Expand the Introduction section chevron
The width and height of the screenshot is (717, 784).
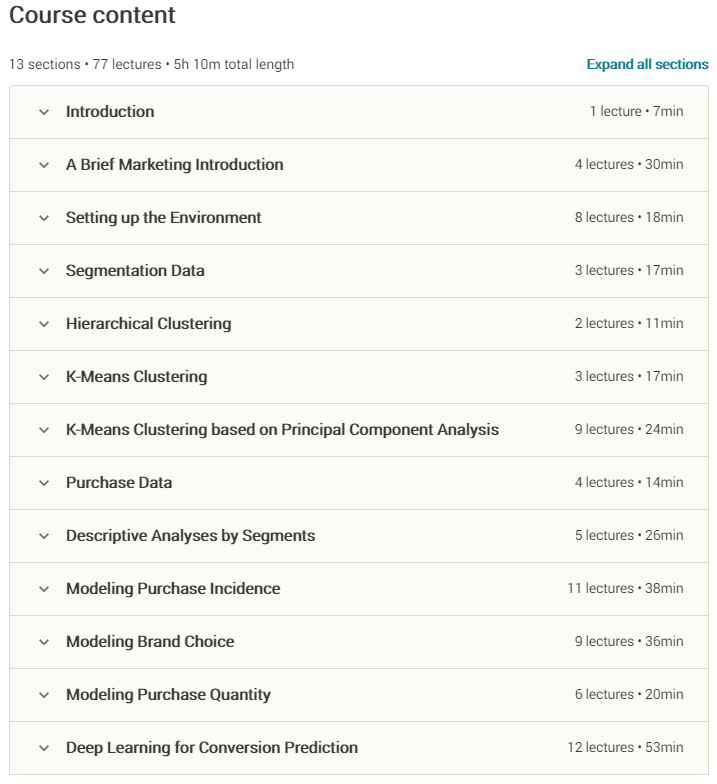(44, 112)
